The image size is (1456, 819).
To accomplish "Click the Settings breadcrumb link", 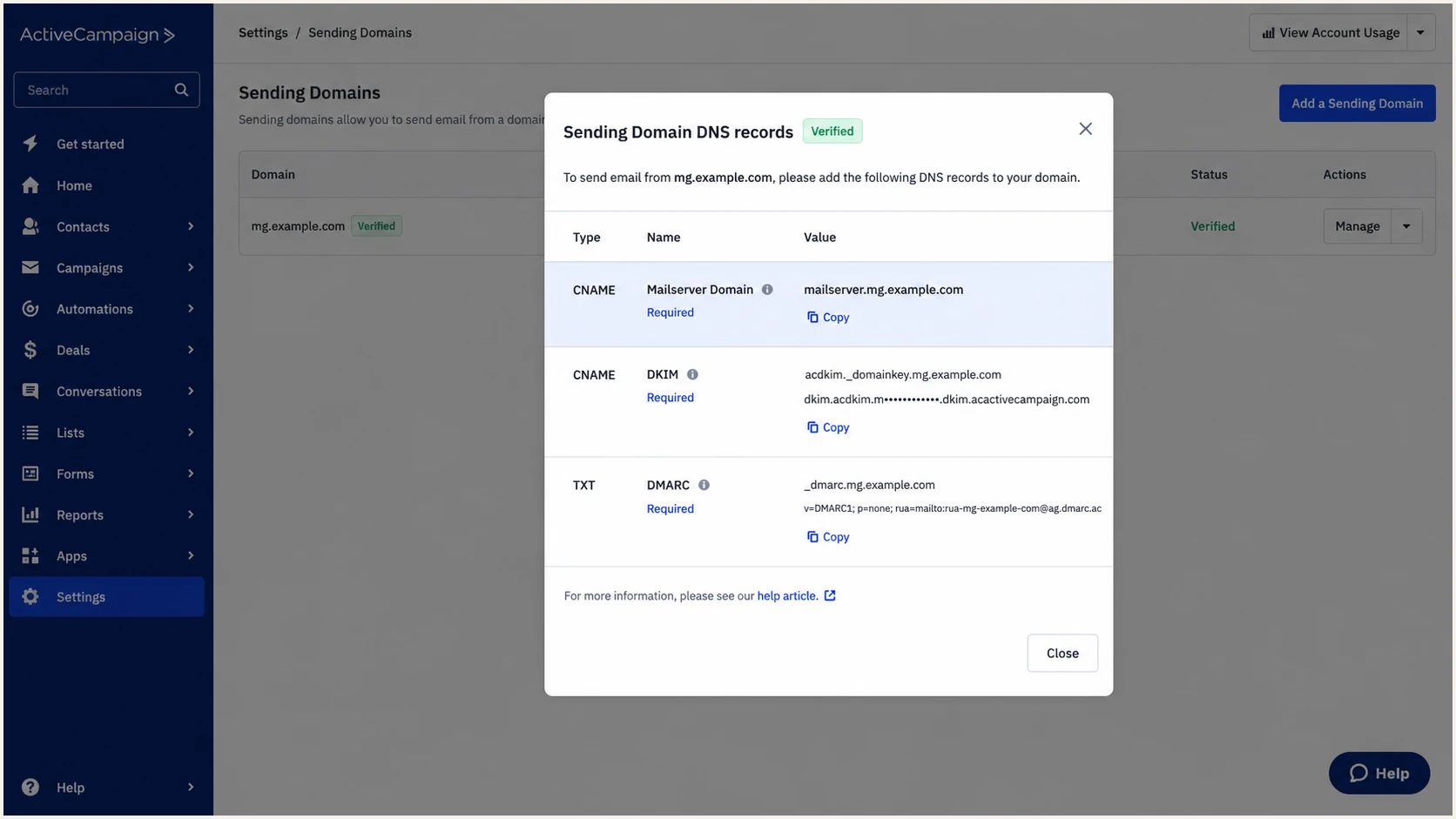I will [263, 33].
